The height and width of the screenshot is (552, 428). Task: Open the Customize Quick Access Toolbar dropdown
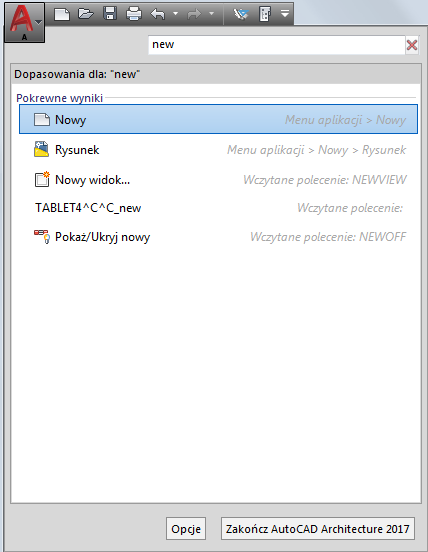point(285,14)
